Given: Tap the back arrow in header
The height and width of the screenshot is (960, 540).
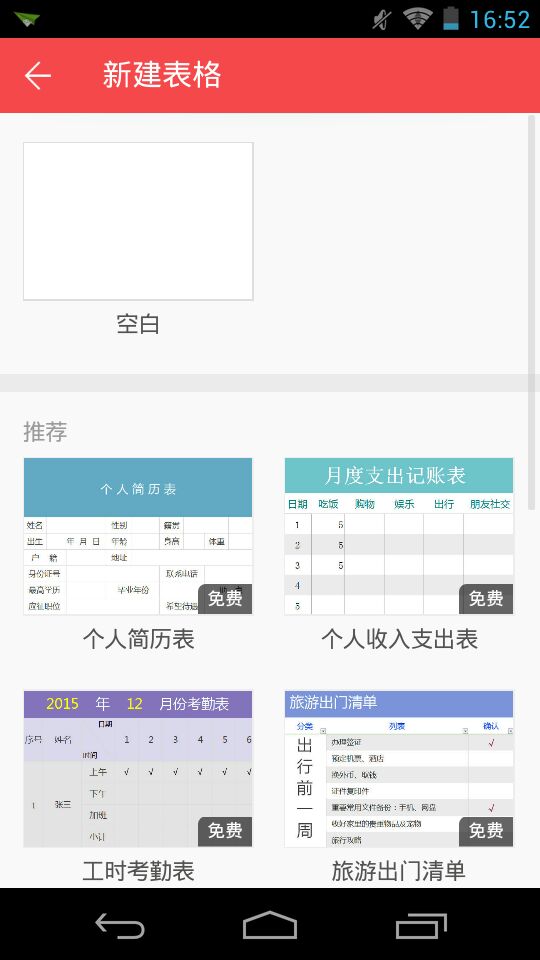Looking at the screenshot, I should 37,76.
